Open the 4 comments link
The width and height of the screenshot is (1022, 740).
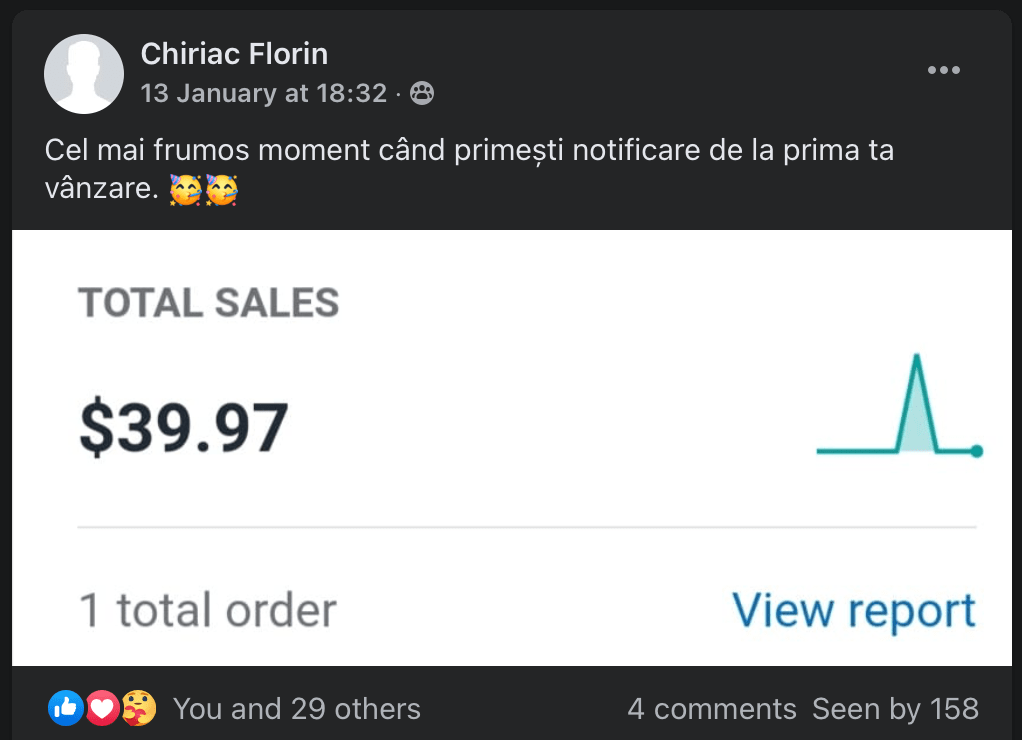pos(711,709)
